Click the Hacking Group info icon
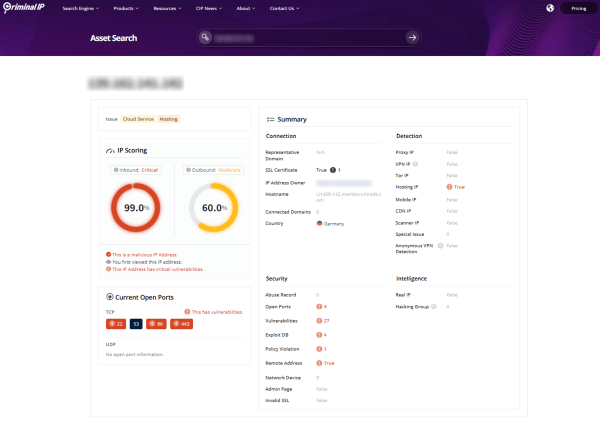 pyautogui.click(x=434, y=307)
